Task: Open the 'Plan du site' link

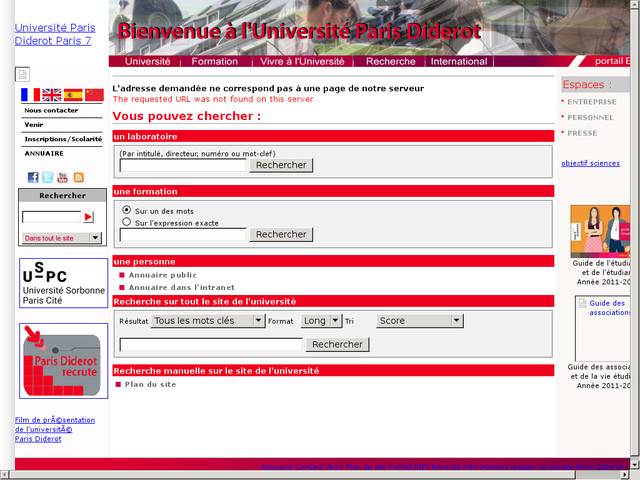Action: tap(150, 384)
